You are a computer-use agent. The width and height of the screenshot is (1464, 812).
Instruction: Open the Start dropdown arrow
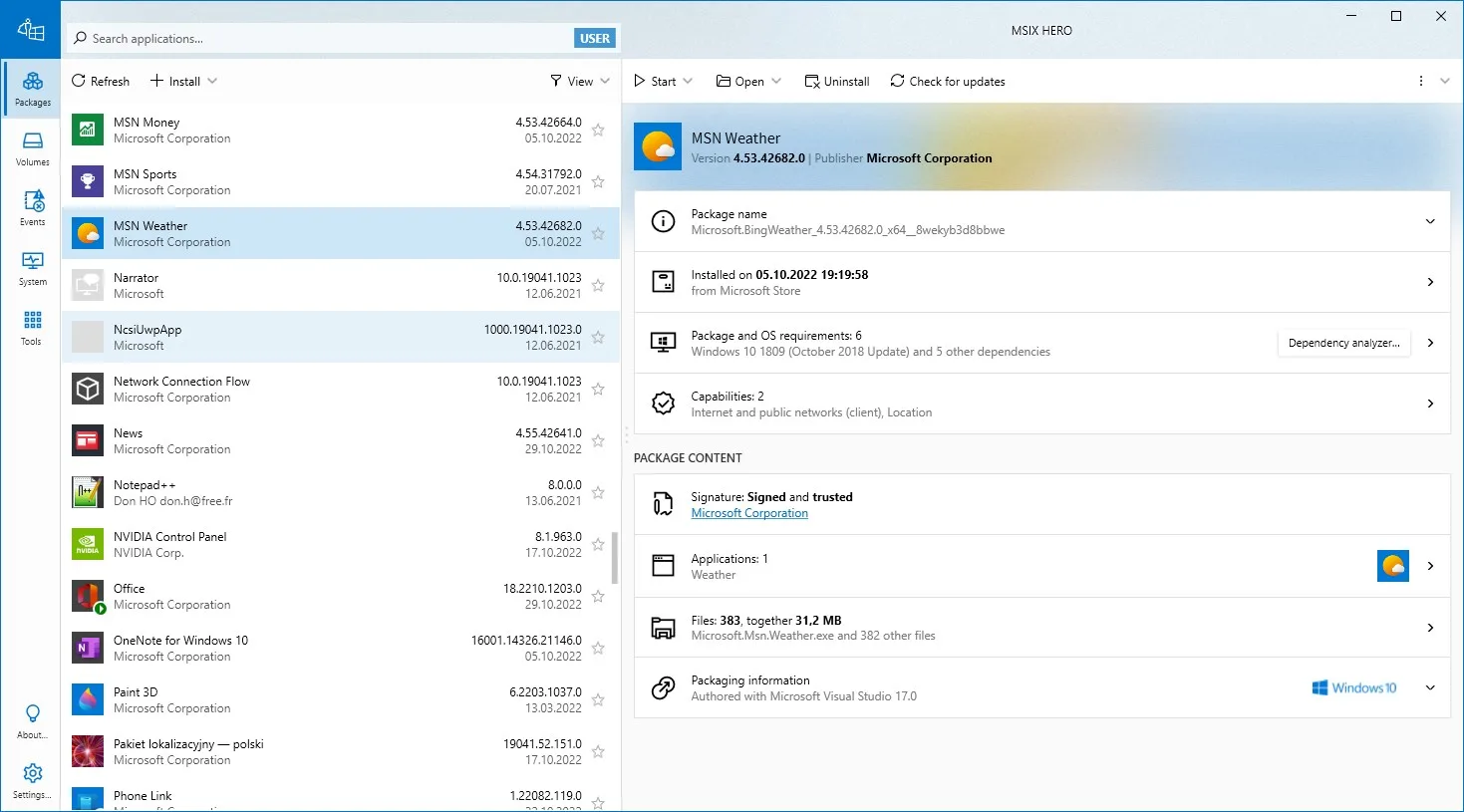click(688, 82)
